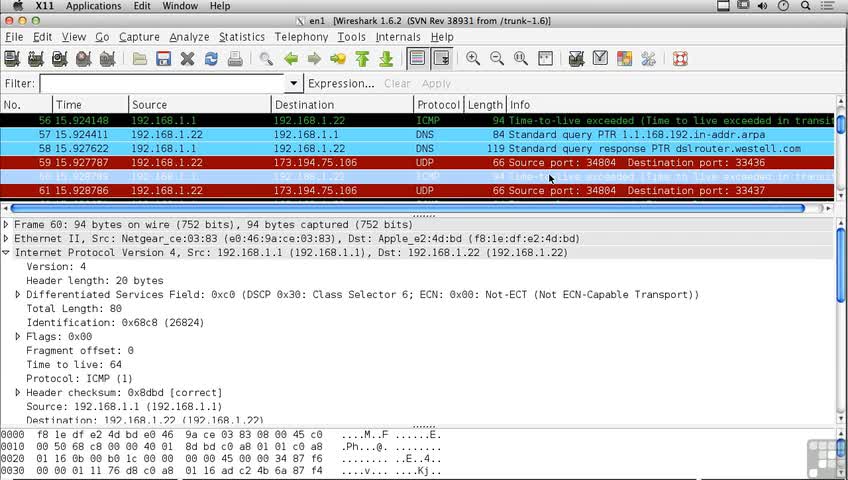Sort by the Source column header
Screen dimensions: 848x480
tap(200, 105)
